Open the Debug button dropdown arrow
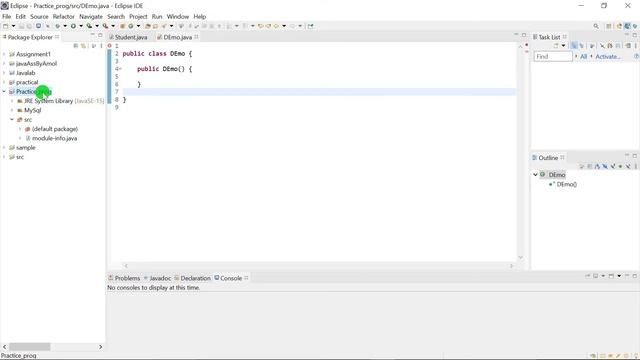This screenshot has height=360, width=640. coord(65,26)
